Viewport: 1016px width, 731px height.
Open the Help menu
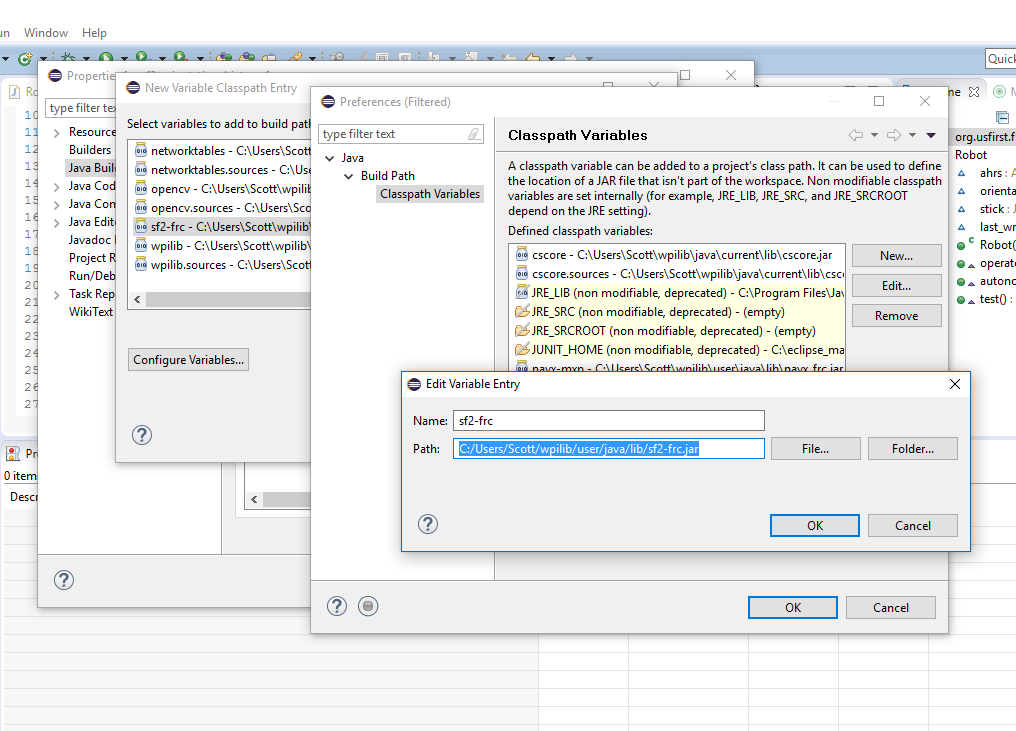[94, 33]
